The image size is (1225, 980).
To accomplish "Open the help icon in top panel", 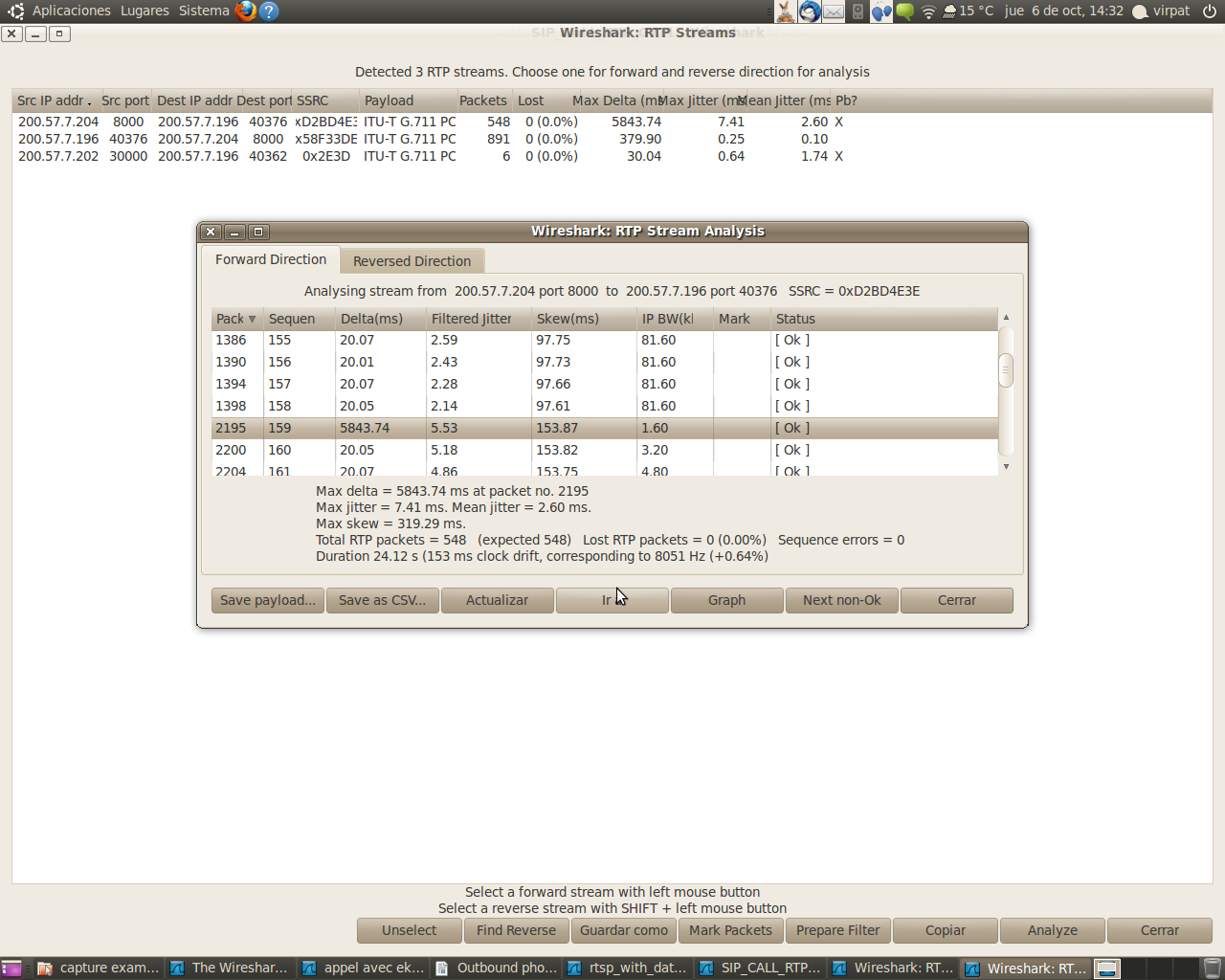I will 269,11.
